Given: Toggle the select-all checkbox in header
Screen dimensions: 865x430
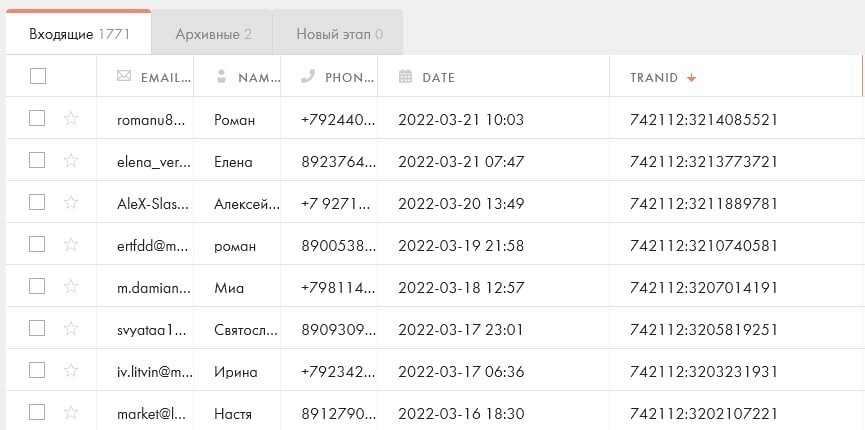Looking at the screenshot, I should click(x=38, y=76).
